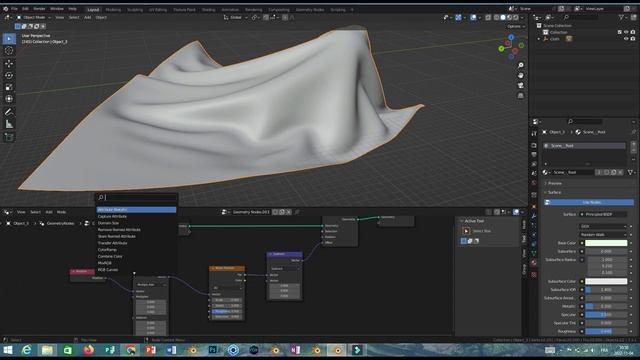The image size is (640, 360).
Task: Open the Render menu in top bar
Action: pyautogui.click(x=39, y=9)
